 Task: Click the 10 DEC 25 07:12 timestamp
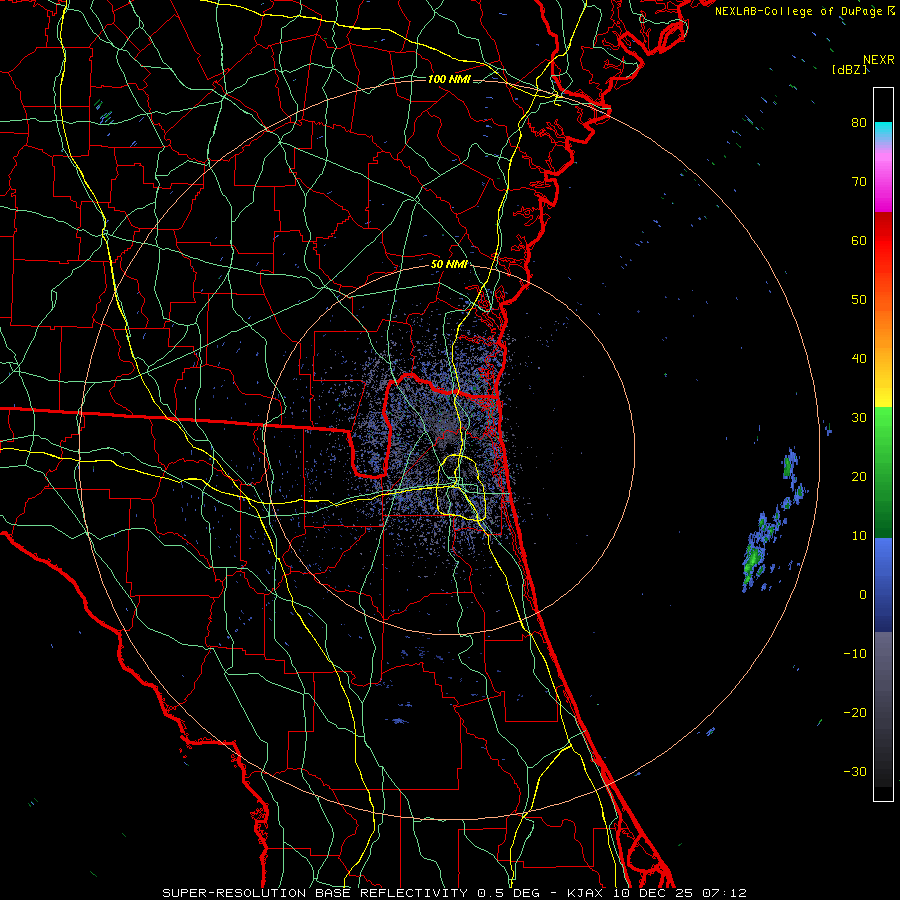(680, 893)
